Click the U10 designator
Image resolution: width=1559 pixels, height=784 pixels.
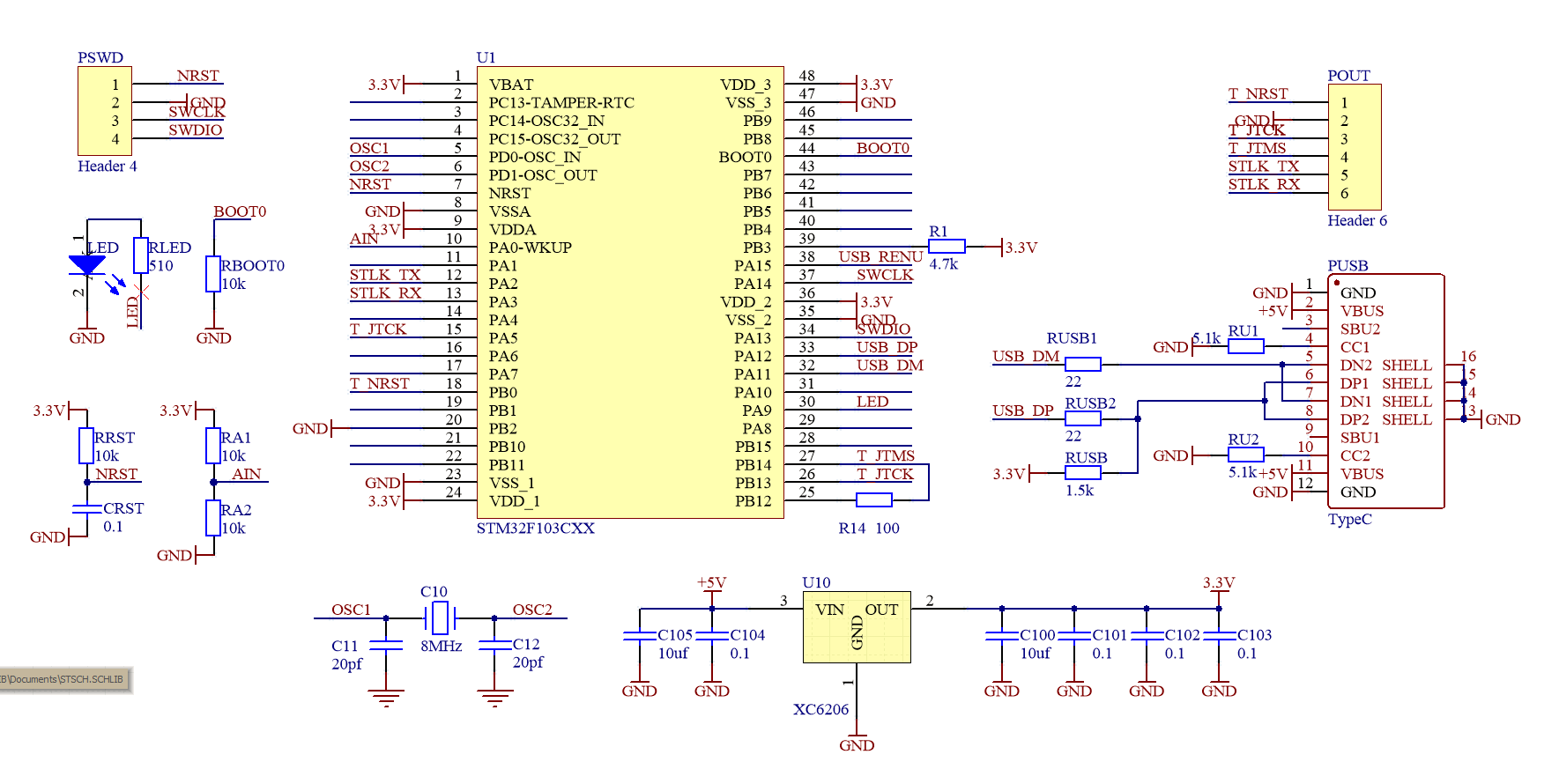pos(816,582)
